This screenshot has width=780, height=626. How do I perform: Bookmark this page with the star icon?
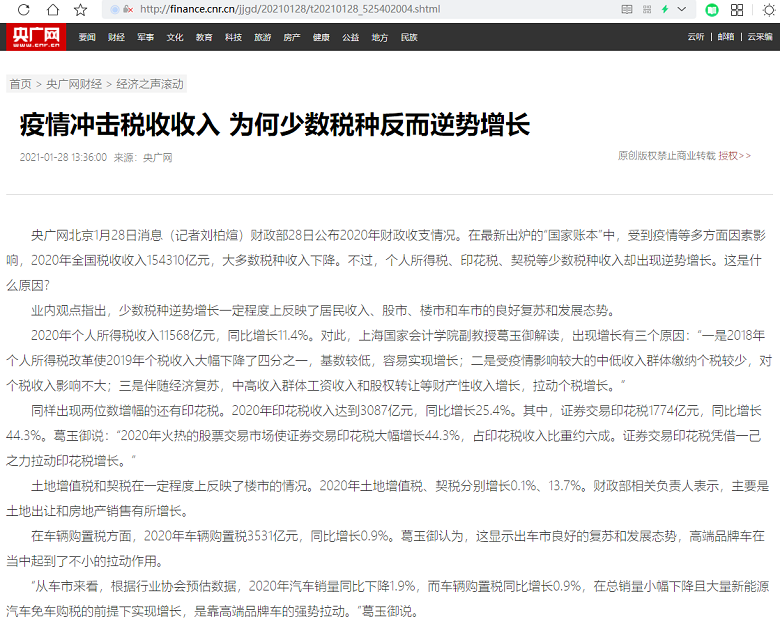click(80, 9)
